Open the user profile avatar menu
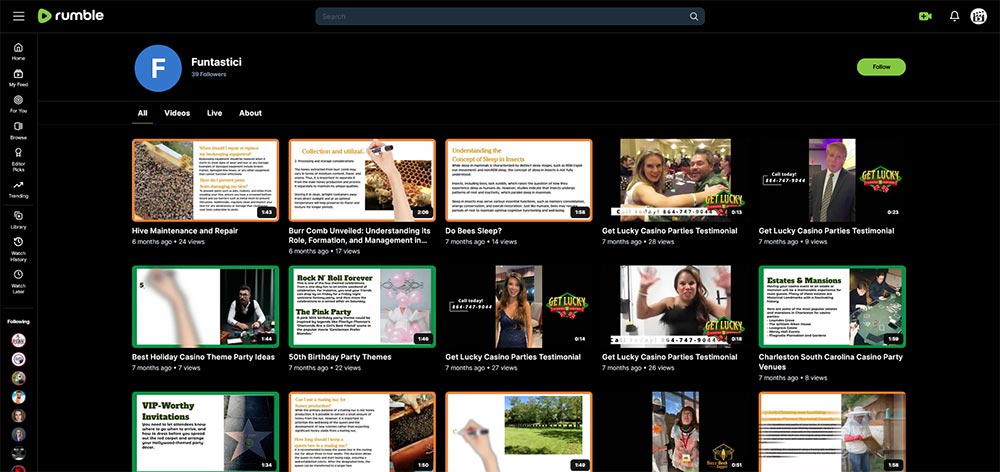This screenshot has width=1000, height=472. click(978, 16)
